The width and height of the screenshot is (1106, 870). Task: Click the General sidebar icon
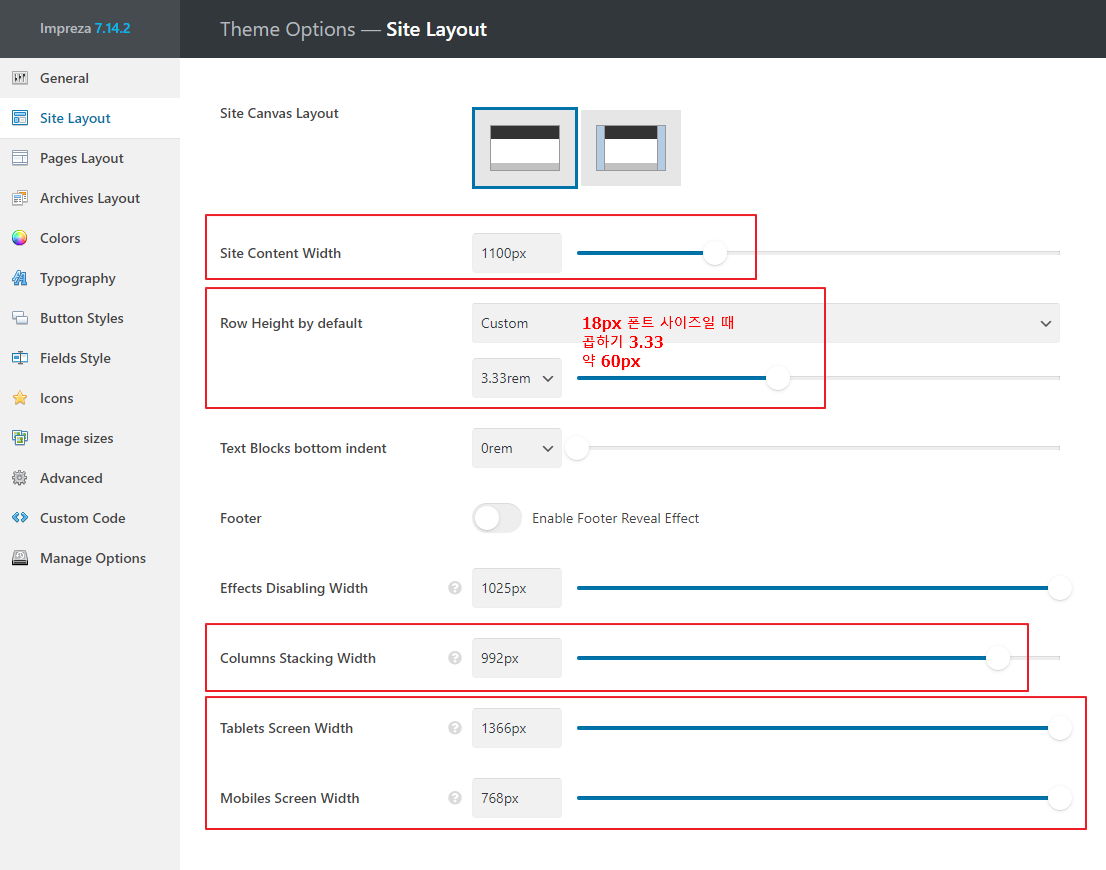tap(20, 78)
